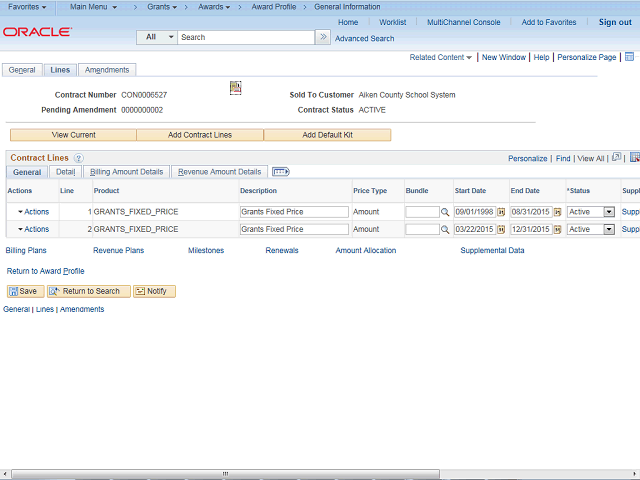Open calendar for line 2 Start Date

click(501, 230)
